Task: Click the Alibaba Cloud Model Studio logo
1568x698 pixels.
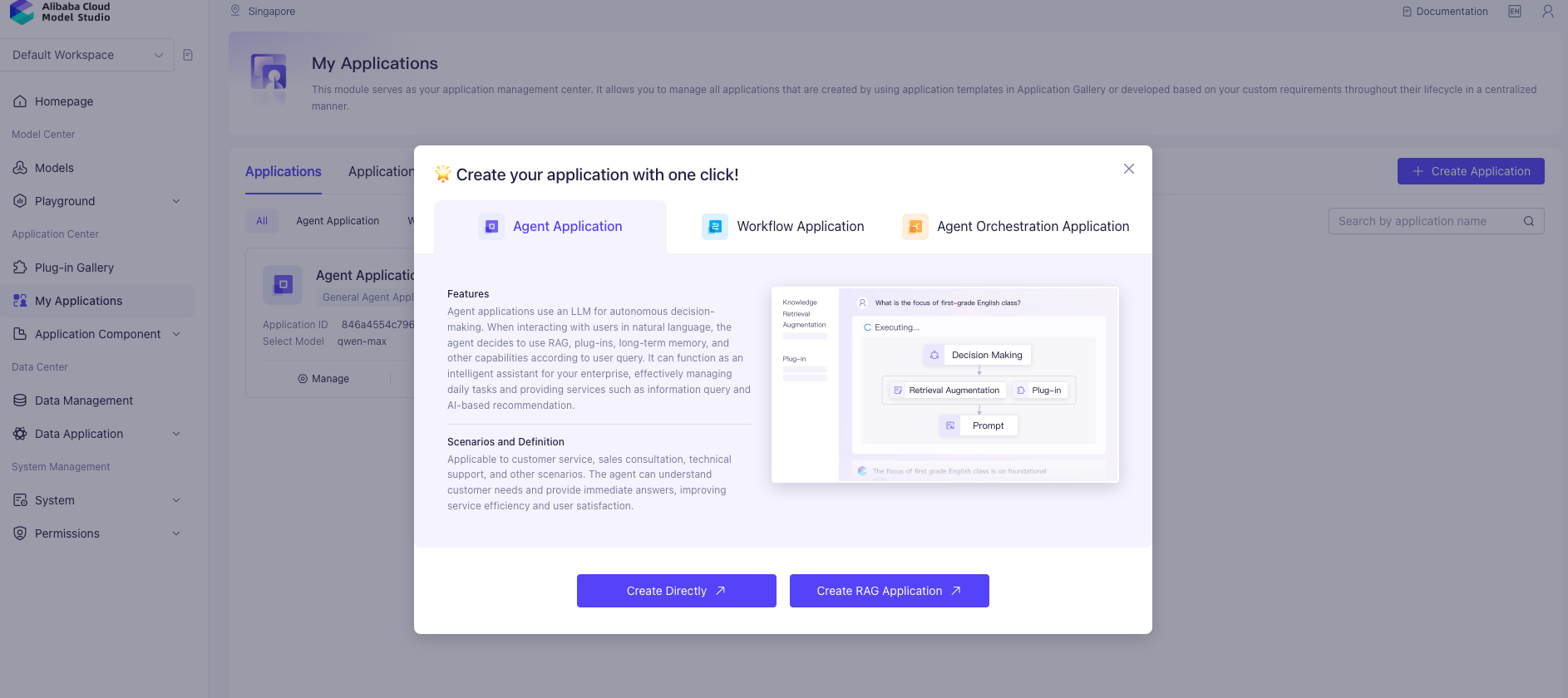Action: [x=60, y=12]
